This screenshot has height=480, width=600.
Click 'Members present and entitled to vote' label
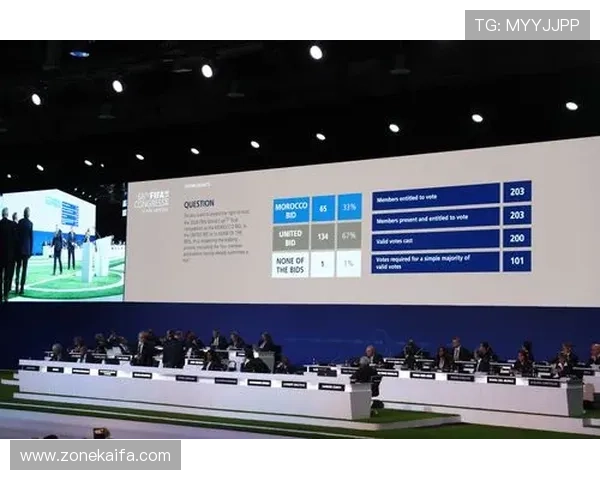point(436,219)
